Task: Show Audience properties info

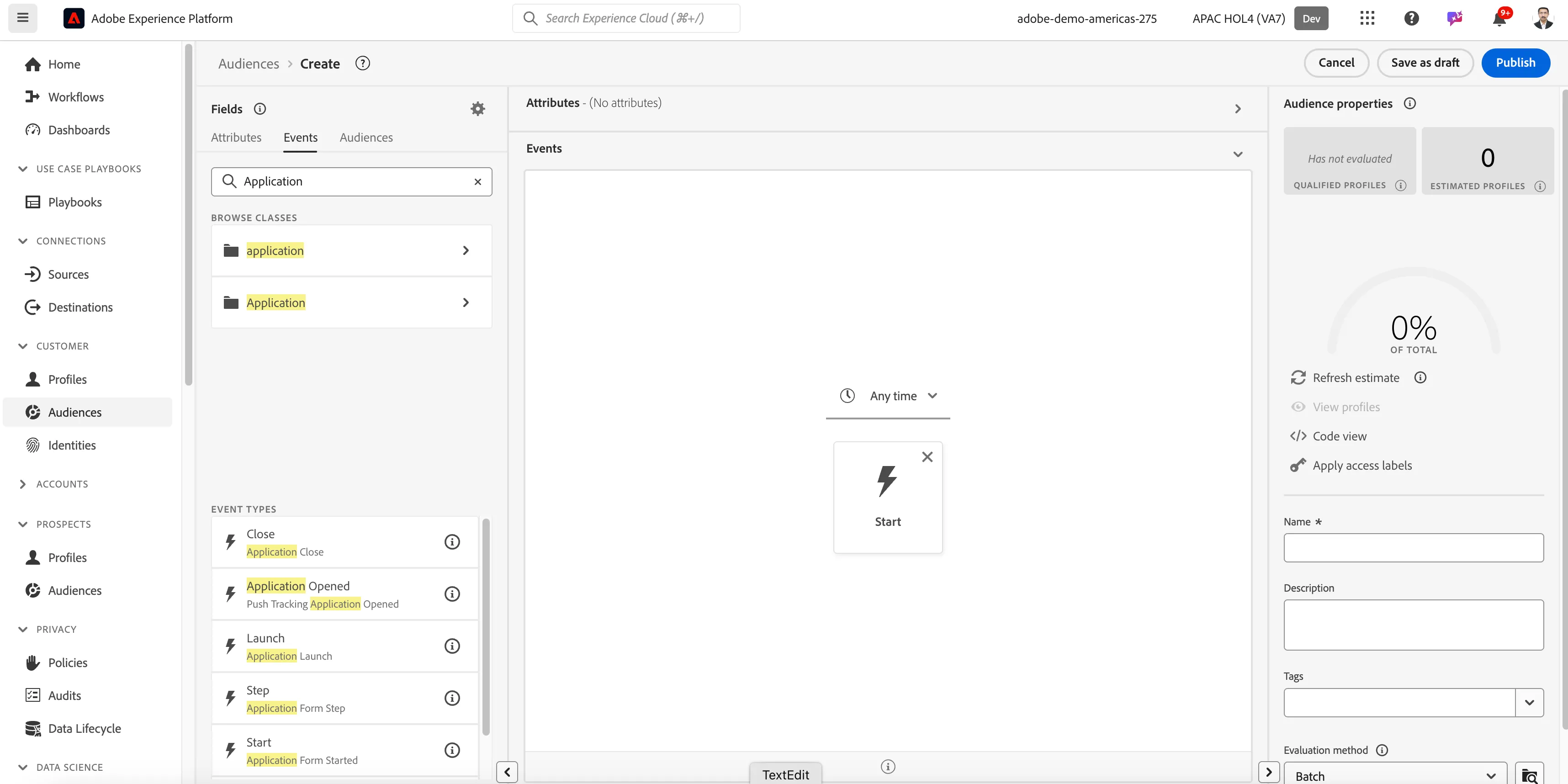Action: coord(1410,103)
